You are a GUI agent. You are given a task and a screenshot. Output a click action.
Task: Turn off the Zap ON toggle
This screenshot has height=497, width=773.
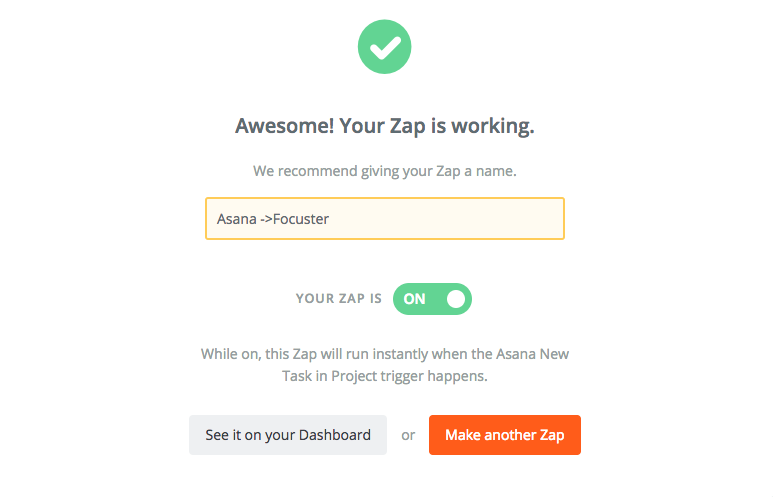[x=432, y=299]
